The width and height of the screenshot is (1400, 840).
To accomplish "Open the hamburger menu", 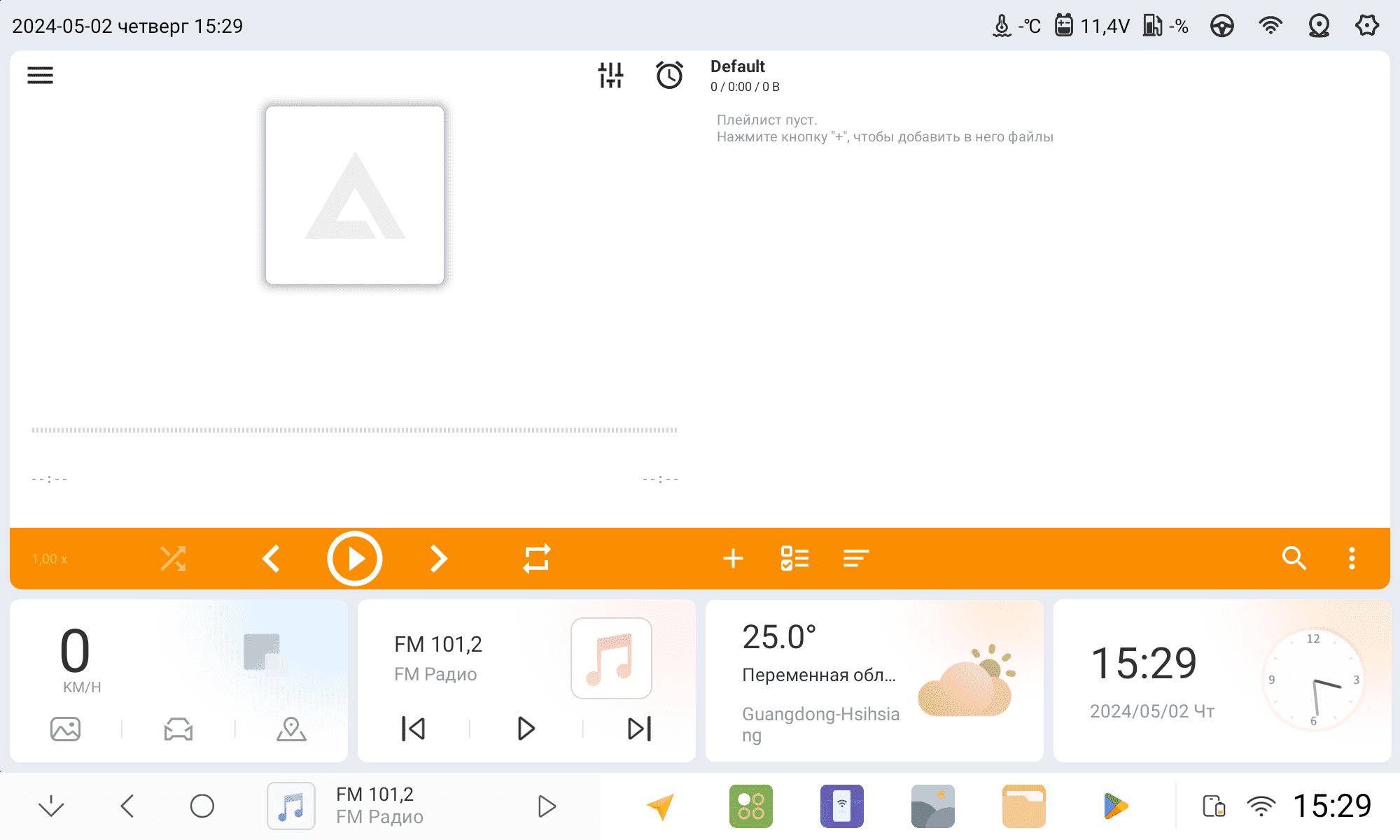I will [x=40, y=75].
